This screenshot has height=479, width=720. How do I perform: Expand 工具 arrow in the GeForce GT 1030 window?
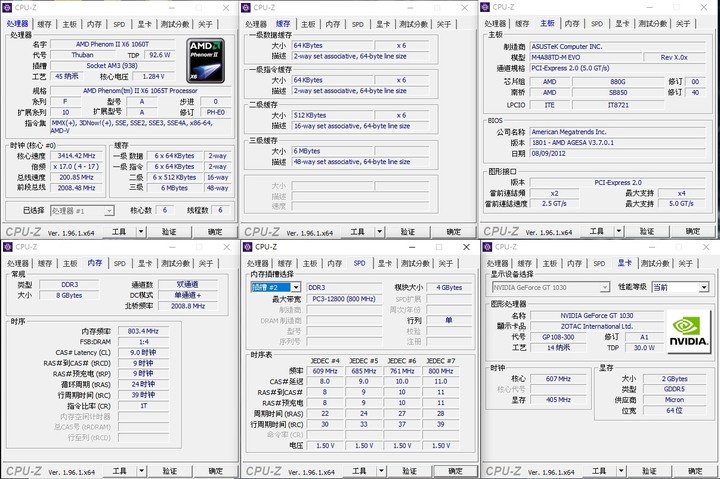(621, 471)
